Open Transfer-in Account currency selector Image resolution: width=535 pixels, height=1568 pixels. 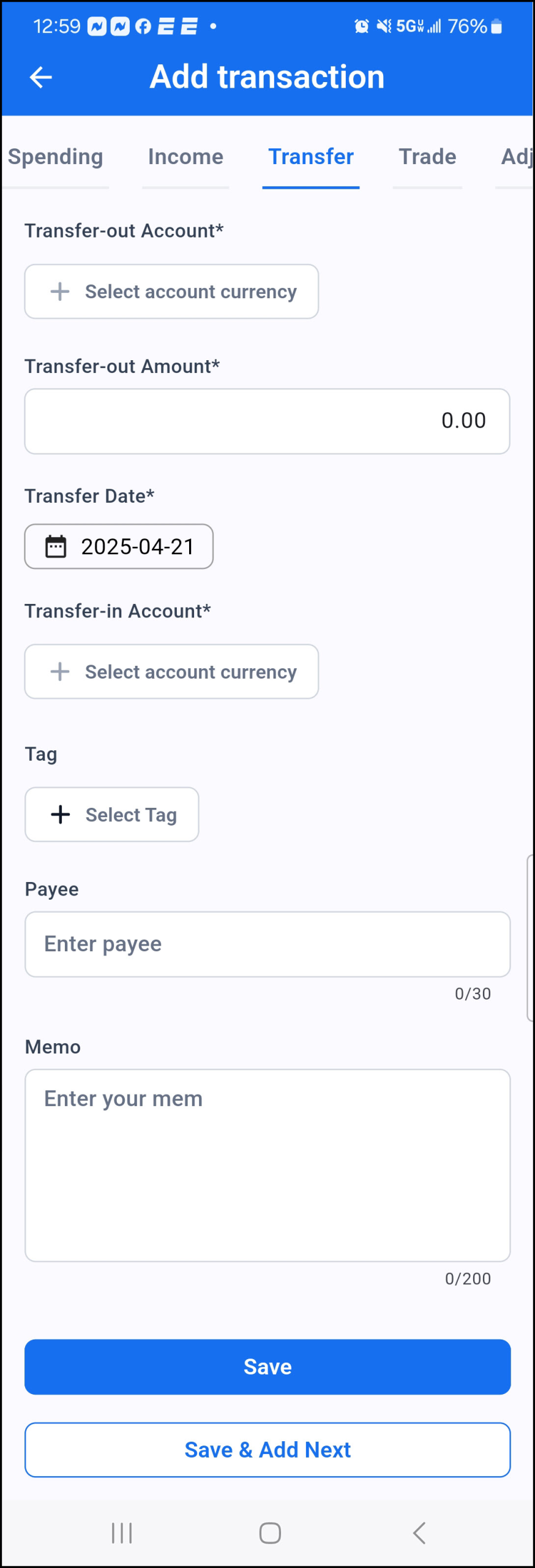coord(171,671)
